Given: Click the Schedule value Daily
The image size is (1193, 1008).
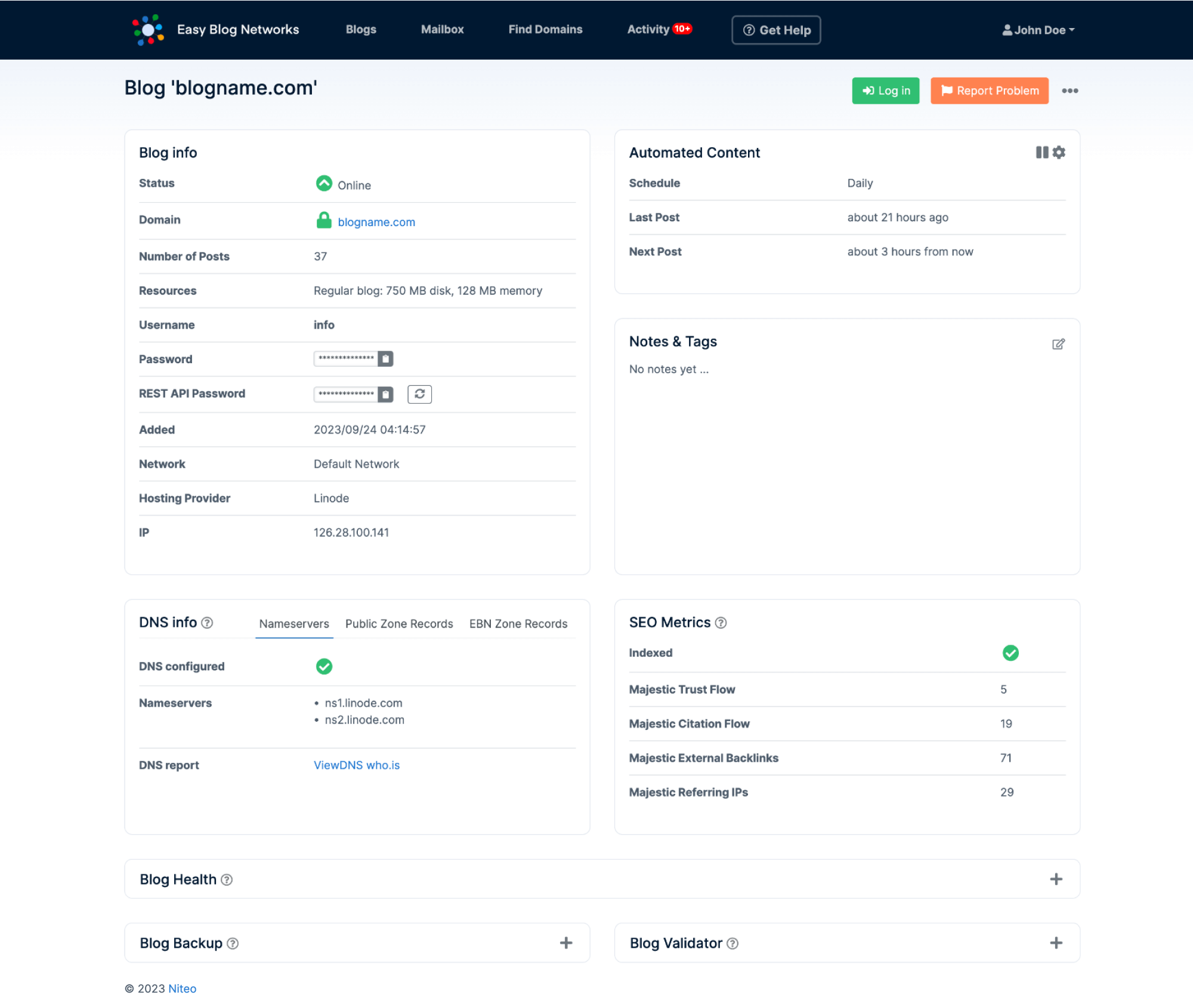Looking at the screenshot, I should click(x=860, y=183).
